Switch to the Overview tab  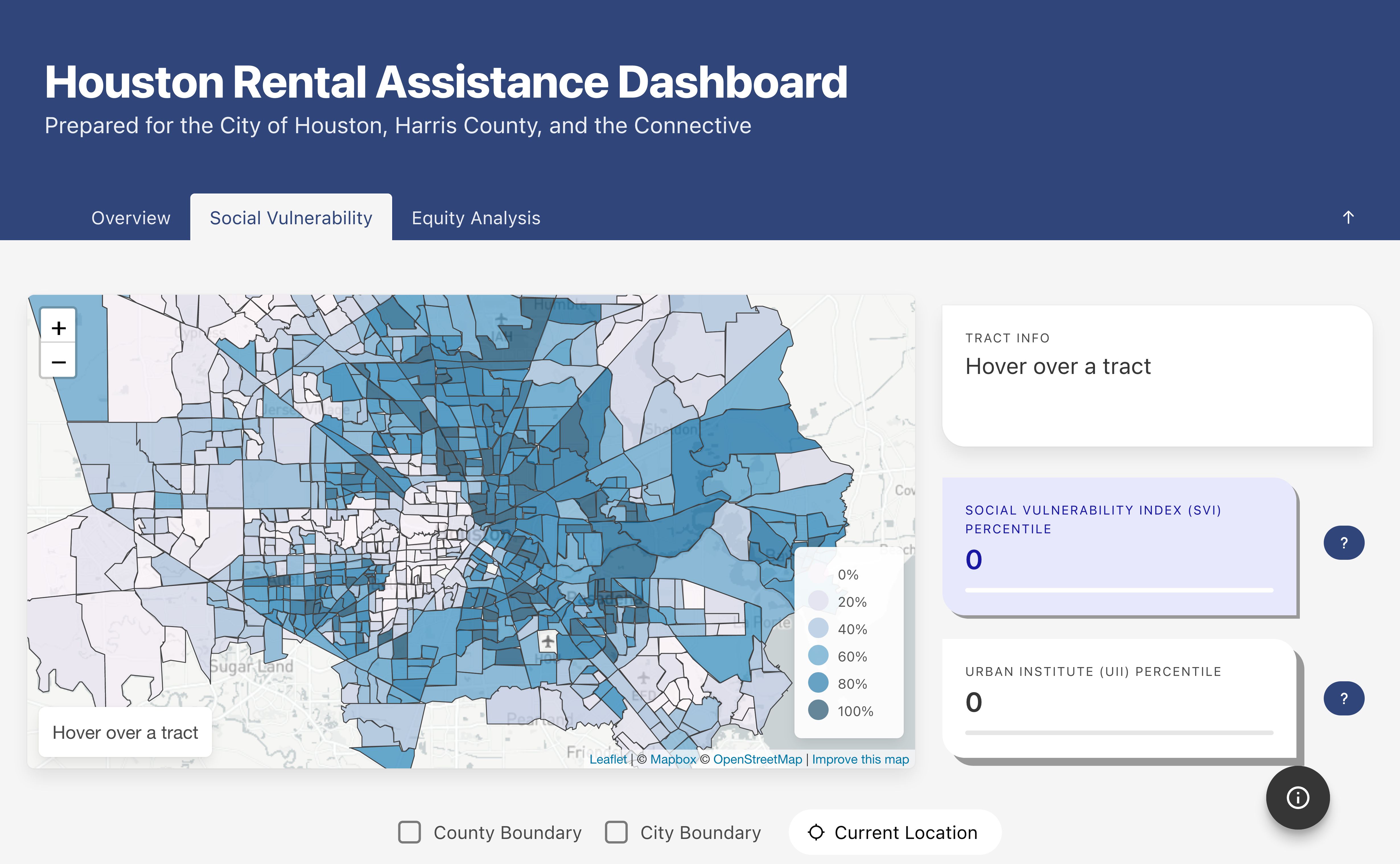click(131, 218)
